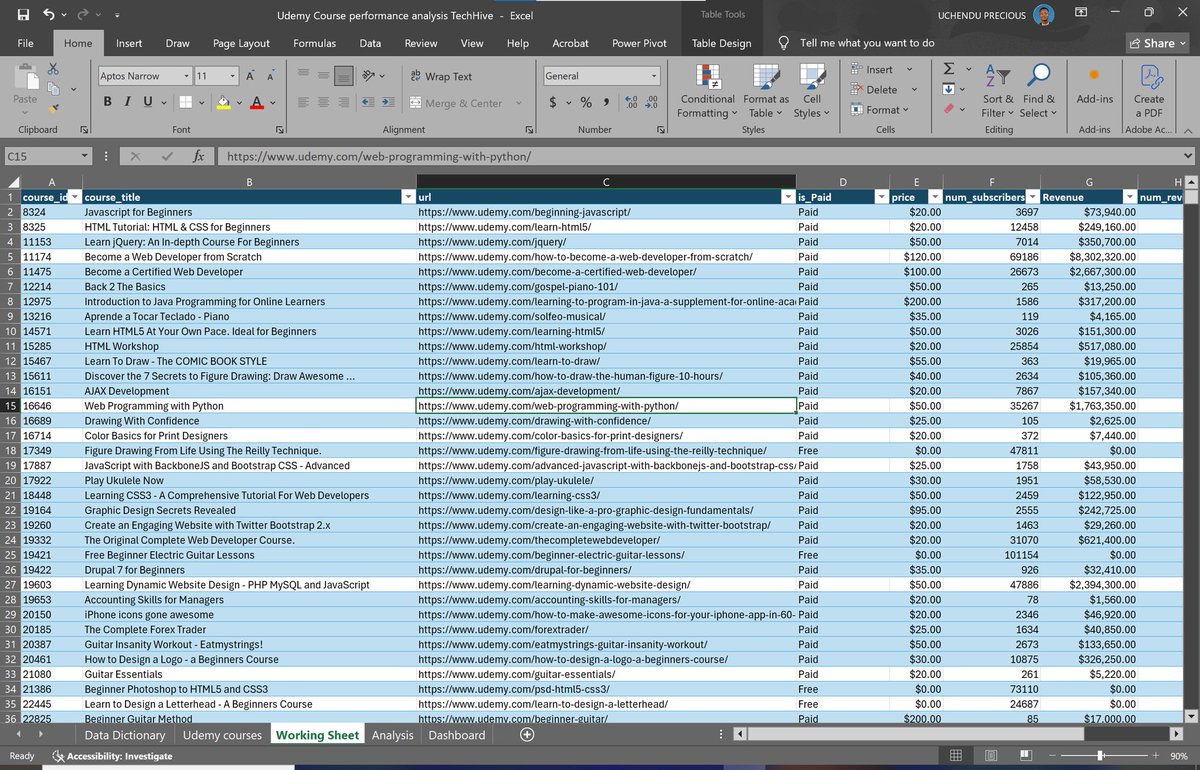Click the Clear eraser icon
This screenshot has width=1200, height=770.
tap(948, 109)
